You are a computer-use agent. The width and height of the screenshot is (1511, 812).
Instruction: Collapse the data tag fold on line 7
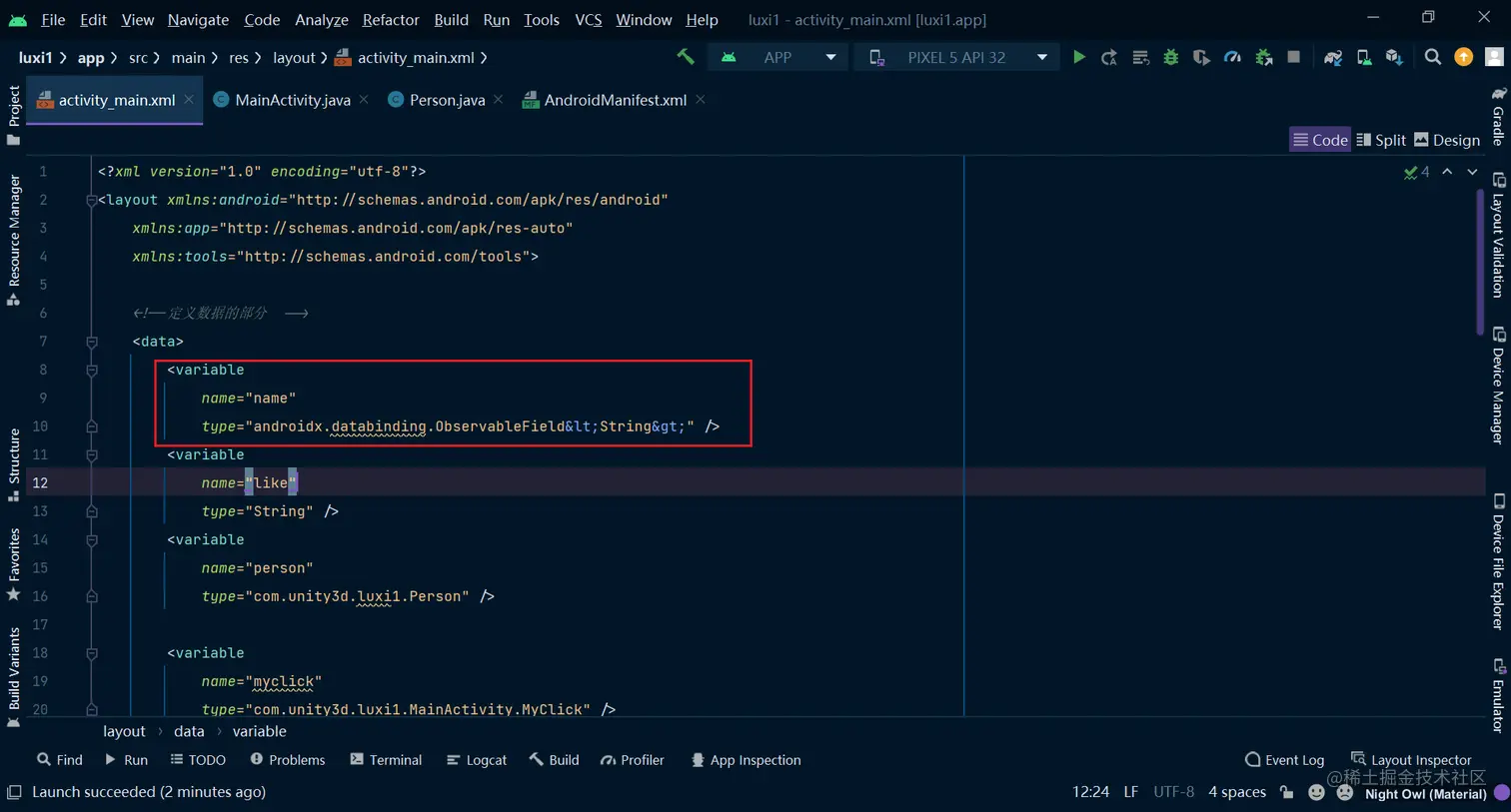tap(92, 342)
